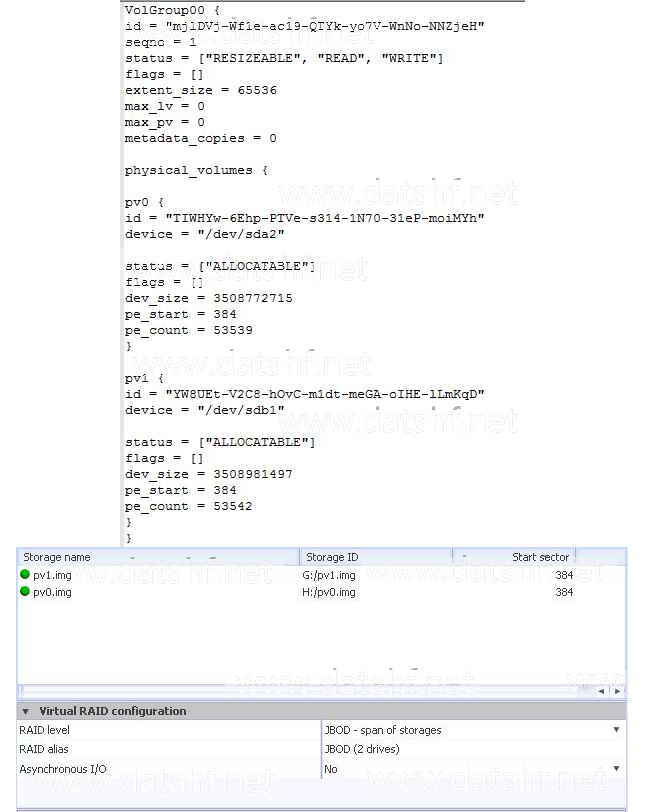This screenshot has width=645, height=812.
Task: Click the dev_size = 3508772715 line
Action: pos(209,298)
